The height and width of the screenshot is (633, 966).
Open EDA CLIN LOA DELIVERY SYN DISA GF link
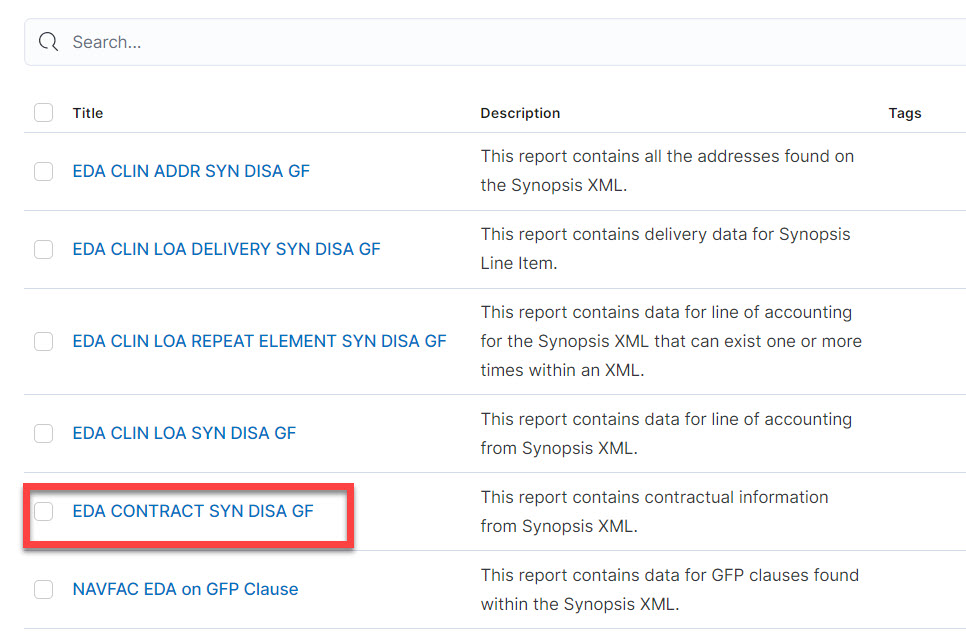pyautogui.click(x=226, y=249)
